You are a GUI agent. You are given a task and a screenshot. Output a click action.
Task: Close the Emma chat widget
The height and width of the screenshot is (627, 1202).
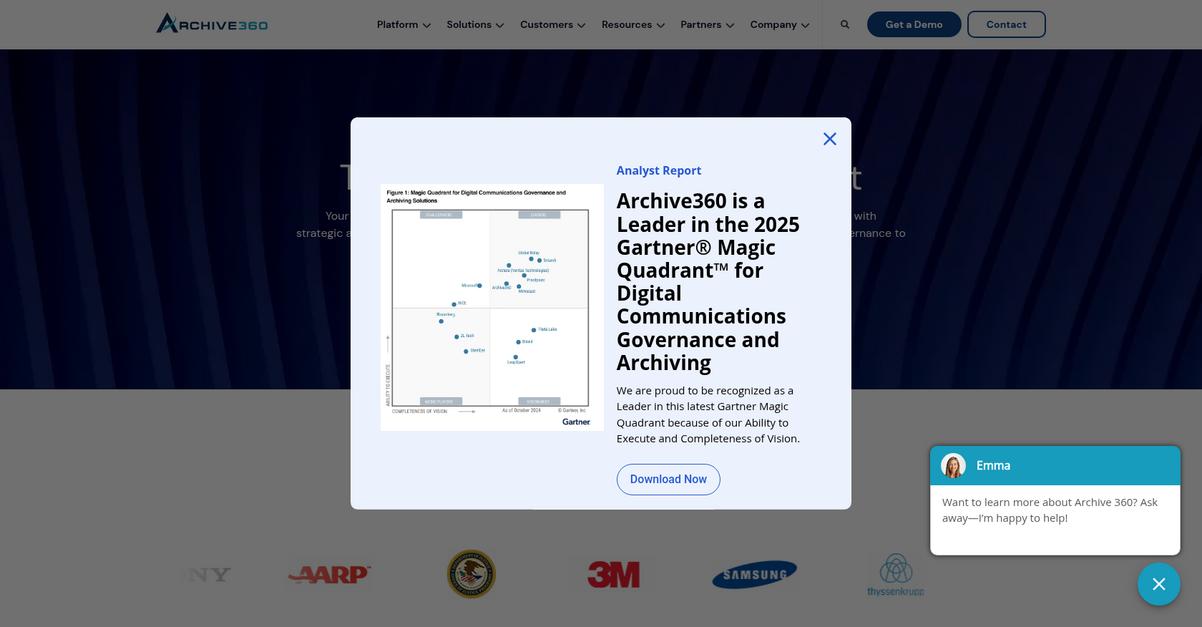point(1159,584)
